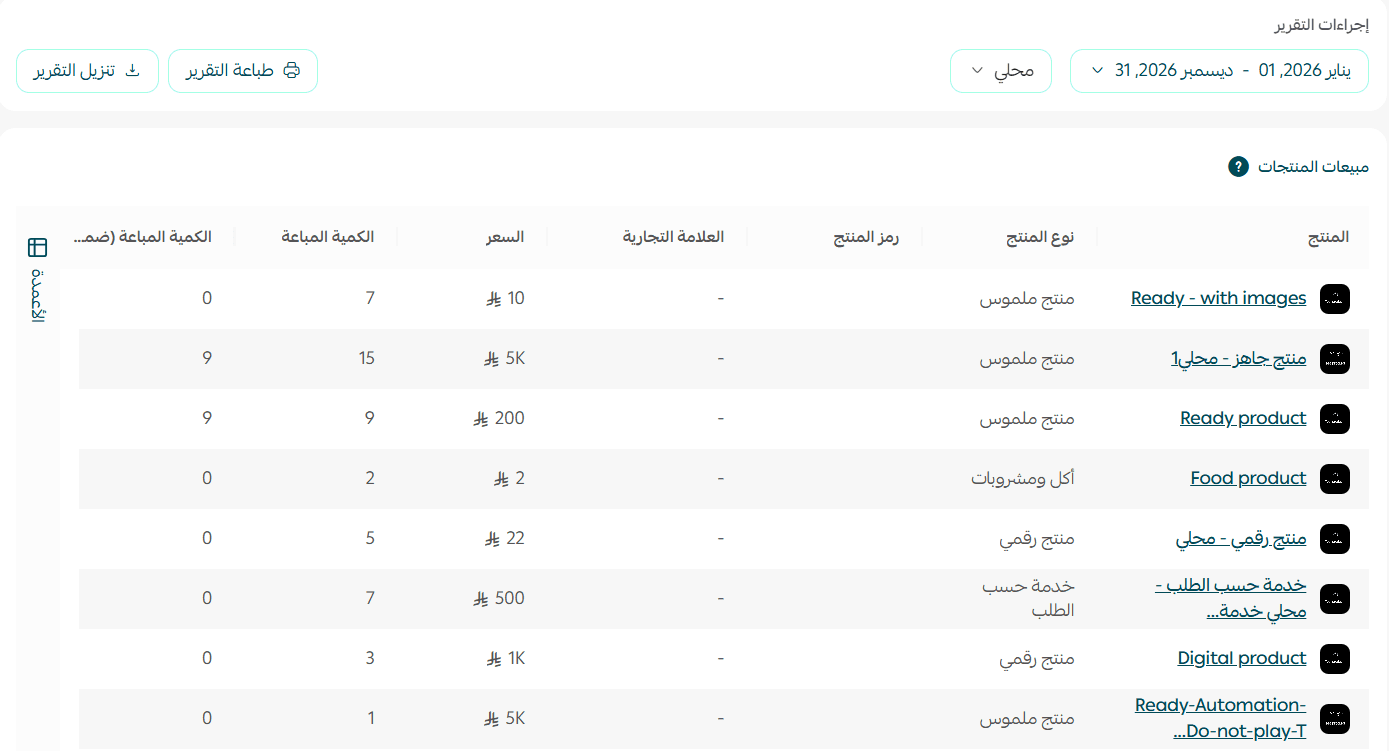Sort by نوع المنتج column header
The image size is (1389, 751).
(1040, 237)
